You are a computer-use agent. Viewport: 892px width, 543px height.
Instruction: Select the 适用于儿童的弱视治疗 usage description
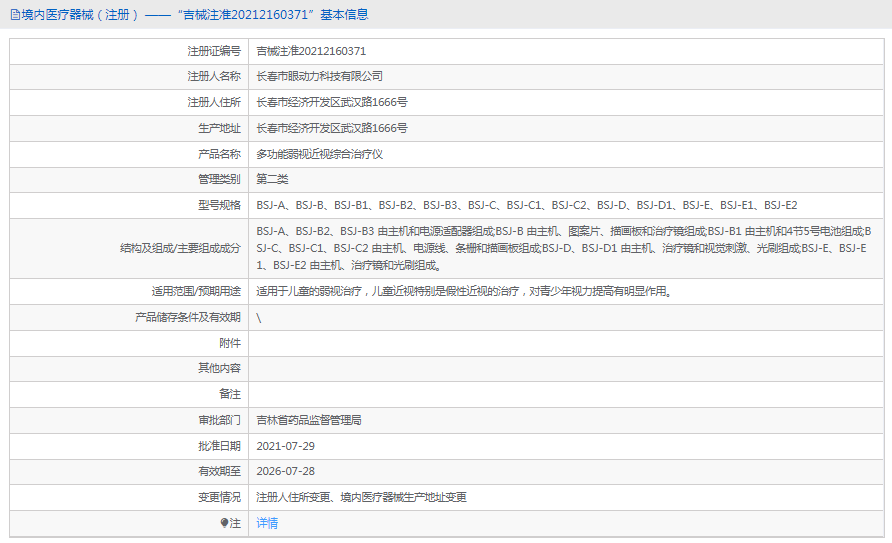point(464,292)
